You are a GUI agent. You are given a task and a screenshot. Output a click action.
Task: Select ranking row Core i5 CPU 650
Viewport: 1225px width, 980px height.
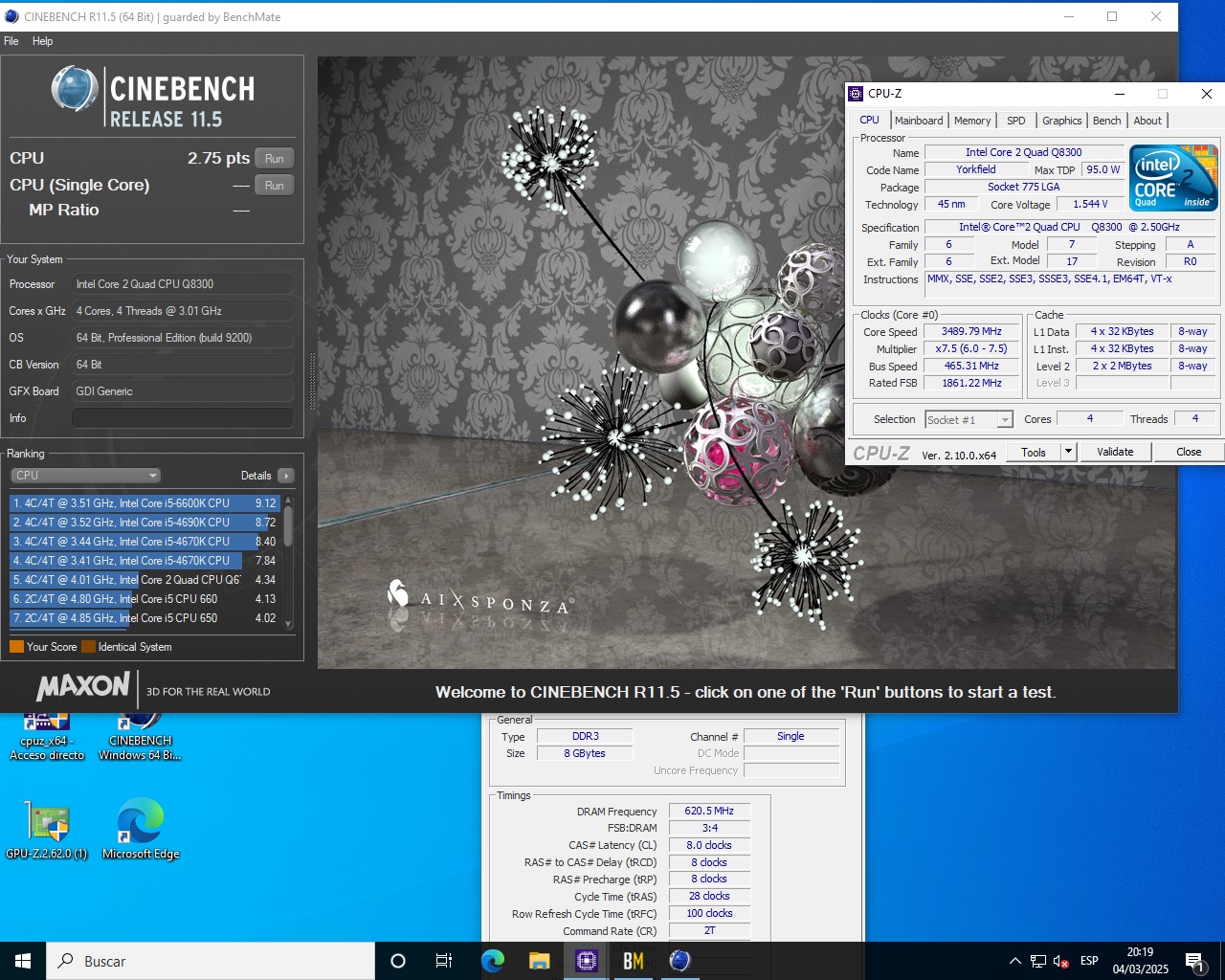pos(145,618)
